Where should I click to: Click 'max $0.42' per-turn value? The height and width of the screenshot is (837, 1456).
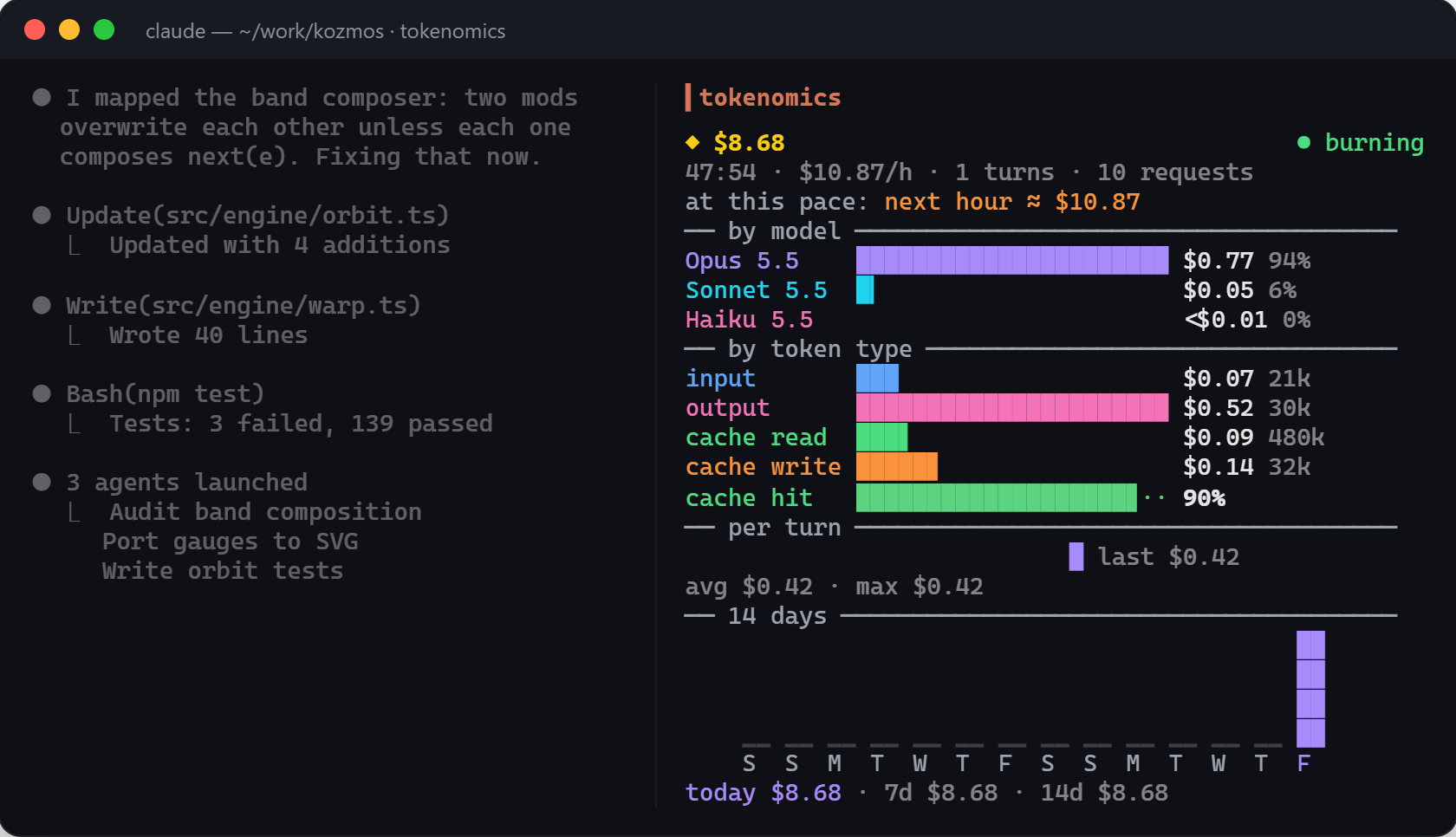(920, 586)
